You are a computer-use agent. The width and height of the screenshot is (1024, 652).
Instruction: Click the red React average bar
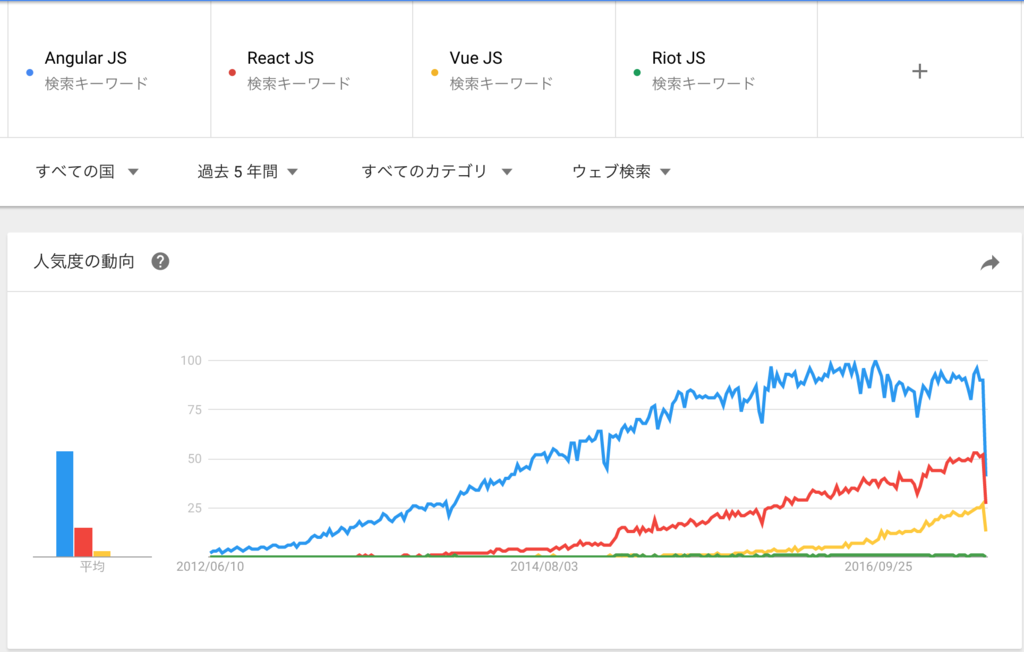point(83,542)
